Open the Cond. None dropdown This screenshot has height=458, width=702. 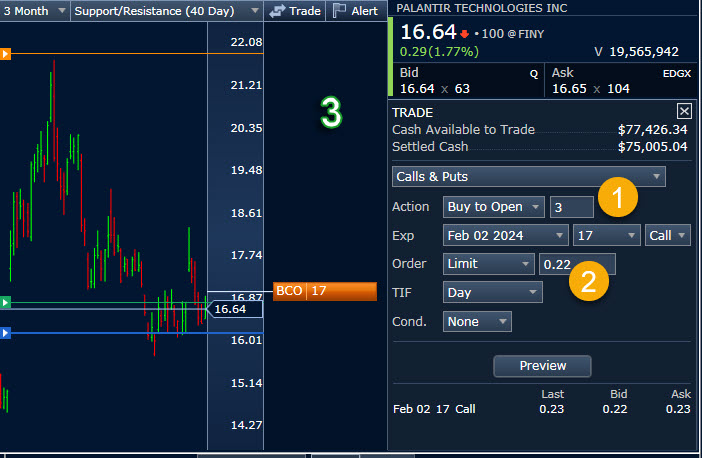477,322
